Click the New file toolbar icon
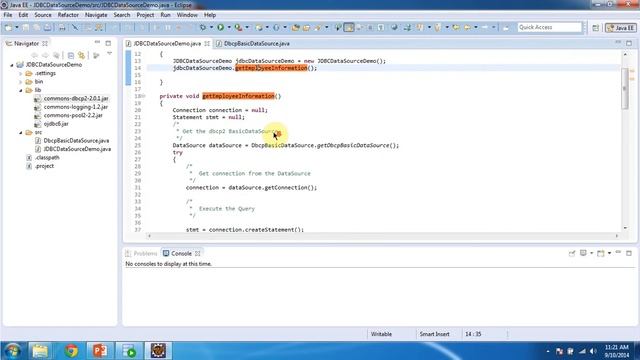The height and width of the screenshot is (360, 640). click(9, 27)
